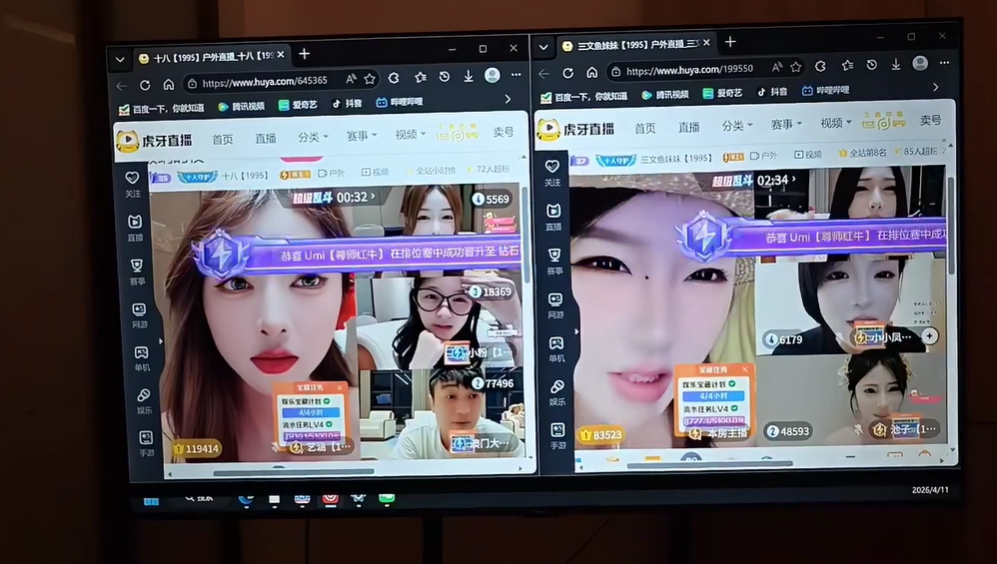
Task: Open new tab in right browser window
Action: point(730,42)
